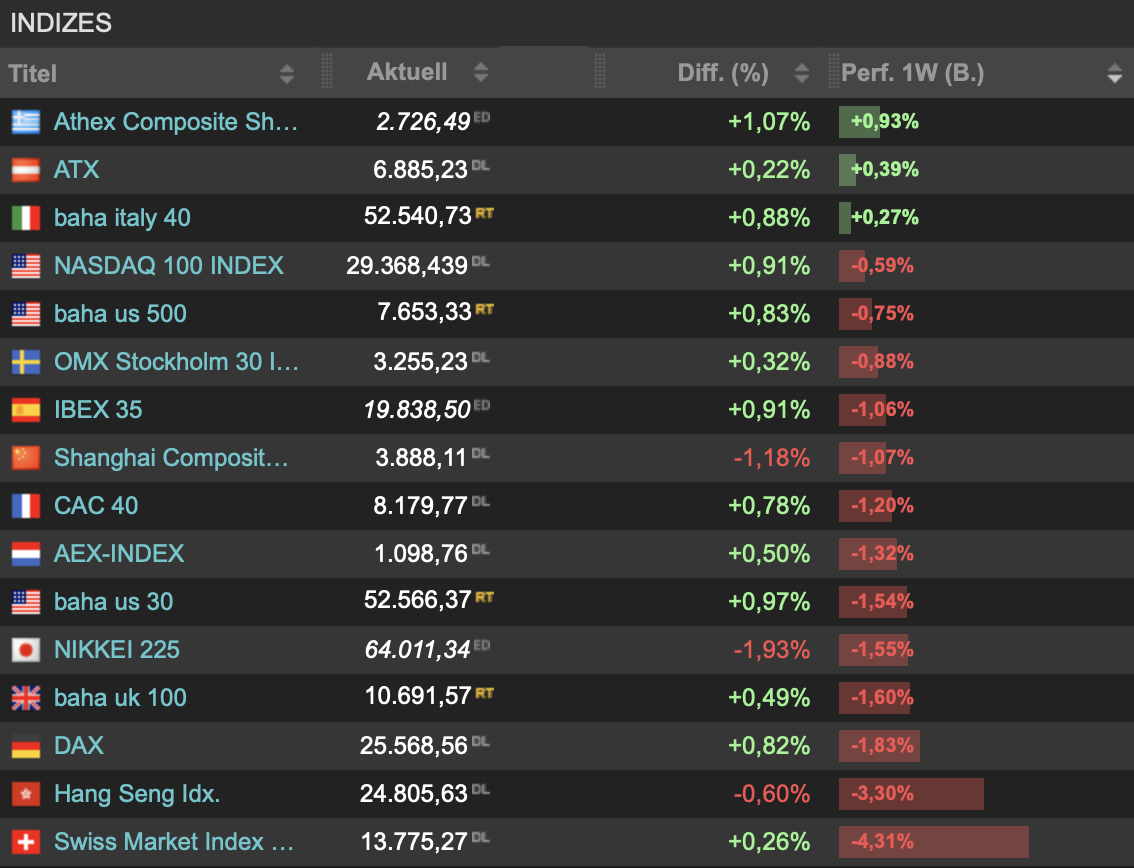Click the Swedish flag next to OMX Stockholm 30
Viewport: 1134px width, 868px height.
pos(26,362)
